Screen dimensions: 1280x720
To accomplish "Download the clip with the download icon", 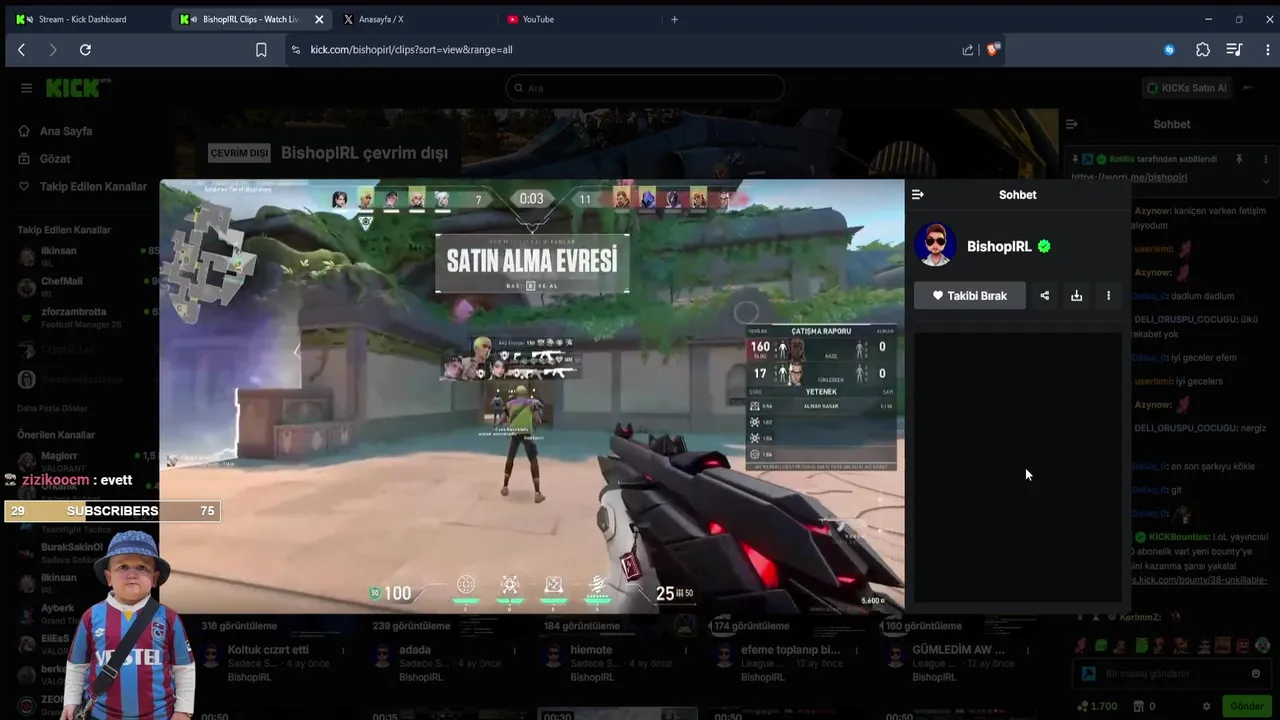I will coord(1076,296).
